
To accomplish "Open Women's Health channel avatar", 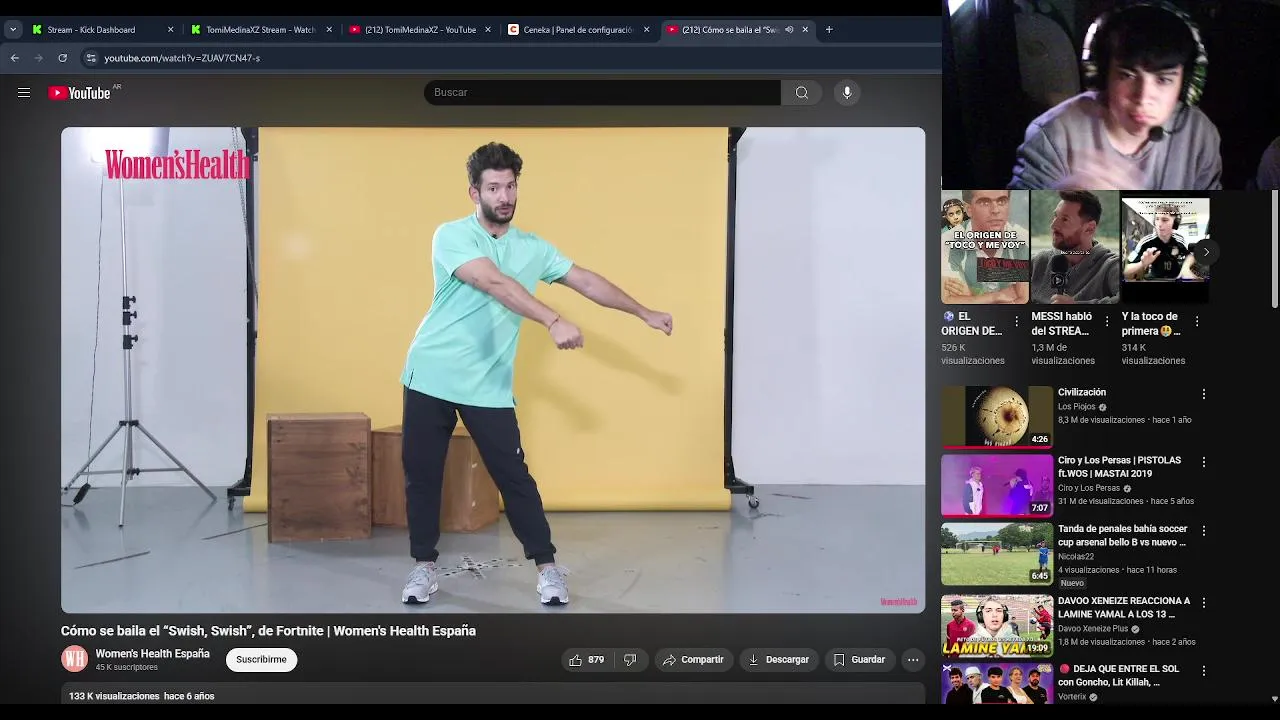I will [x=75, y=659].
